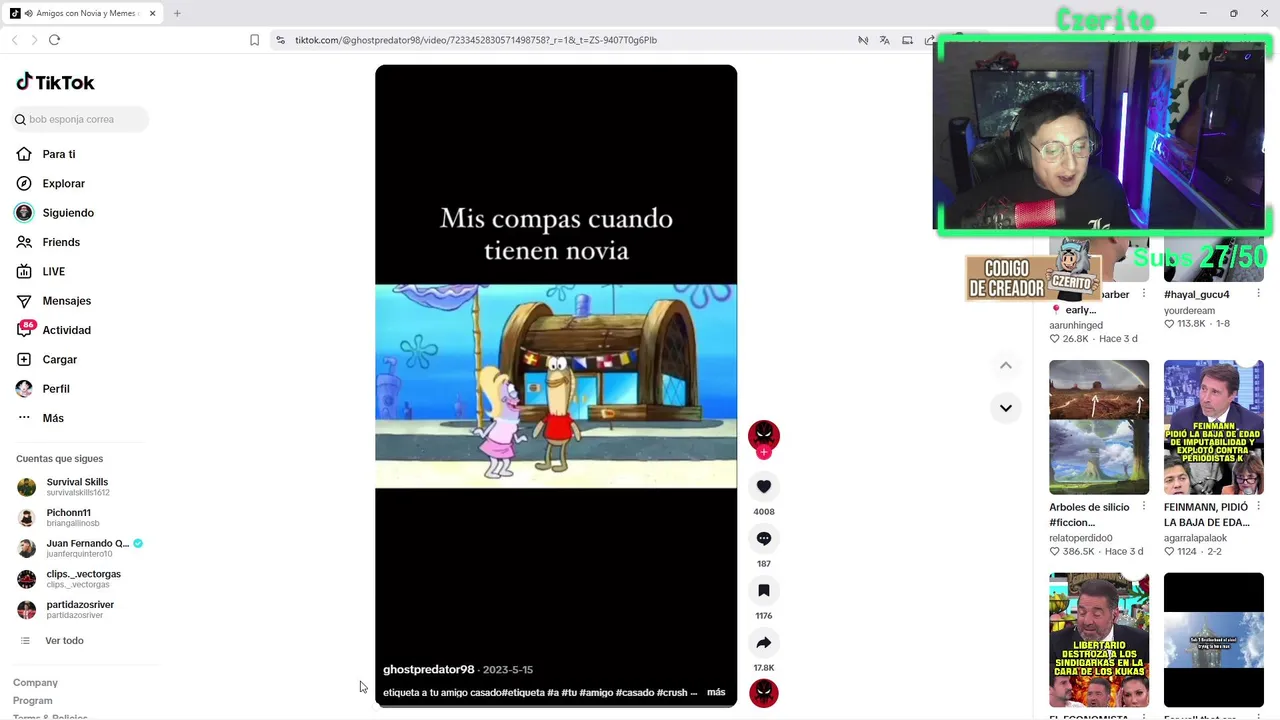Open the relatoperdido0 author link
The height and width of the screenshot is (720, 1280).
pos(1081,538)
